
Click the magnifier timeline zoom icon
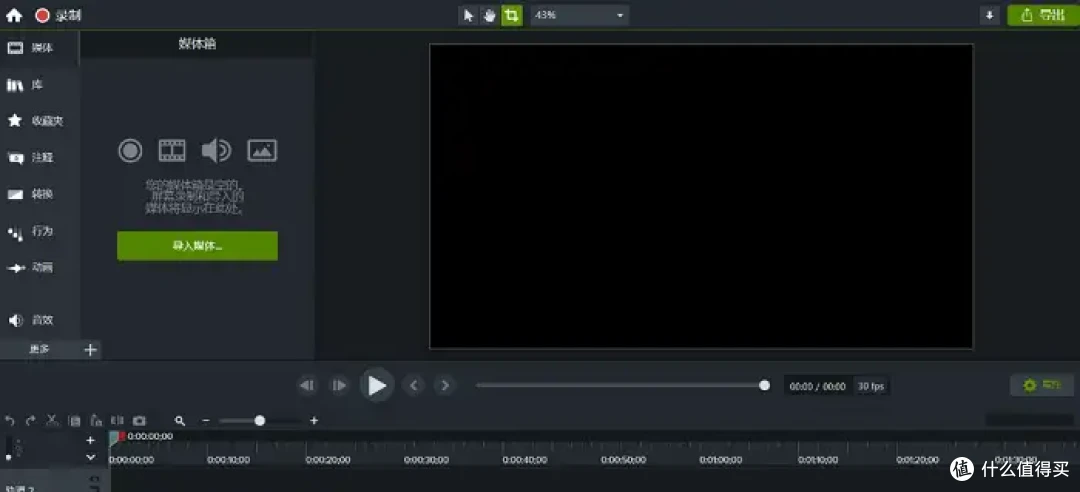tap(180, 420)
